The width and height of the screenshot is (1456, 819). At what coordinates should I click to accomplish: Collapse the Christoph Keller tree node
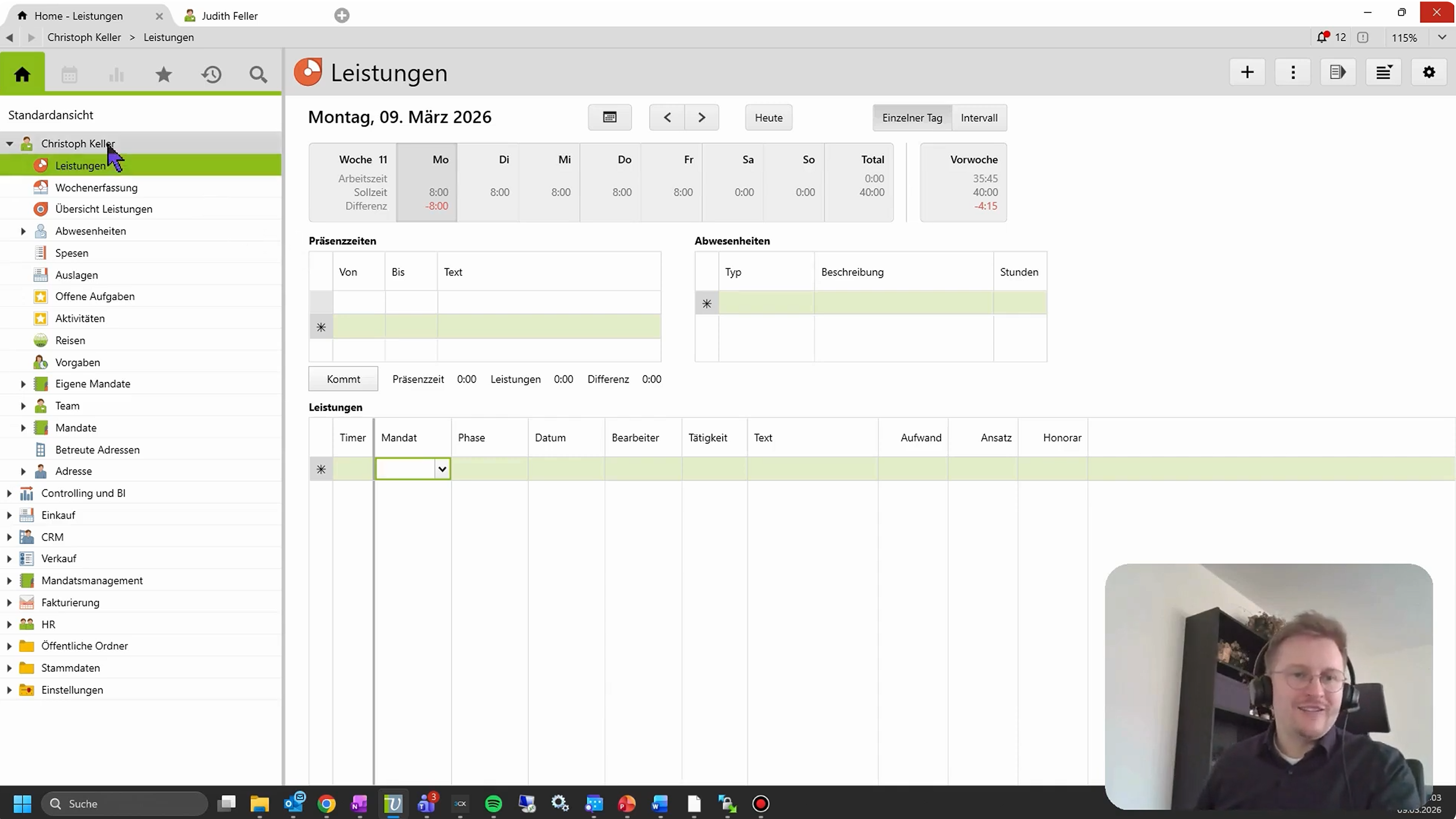click(x=10, y=144)
